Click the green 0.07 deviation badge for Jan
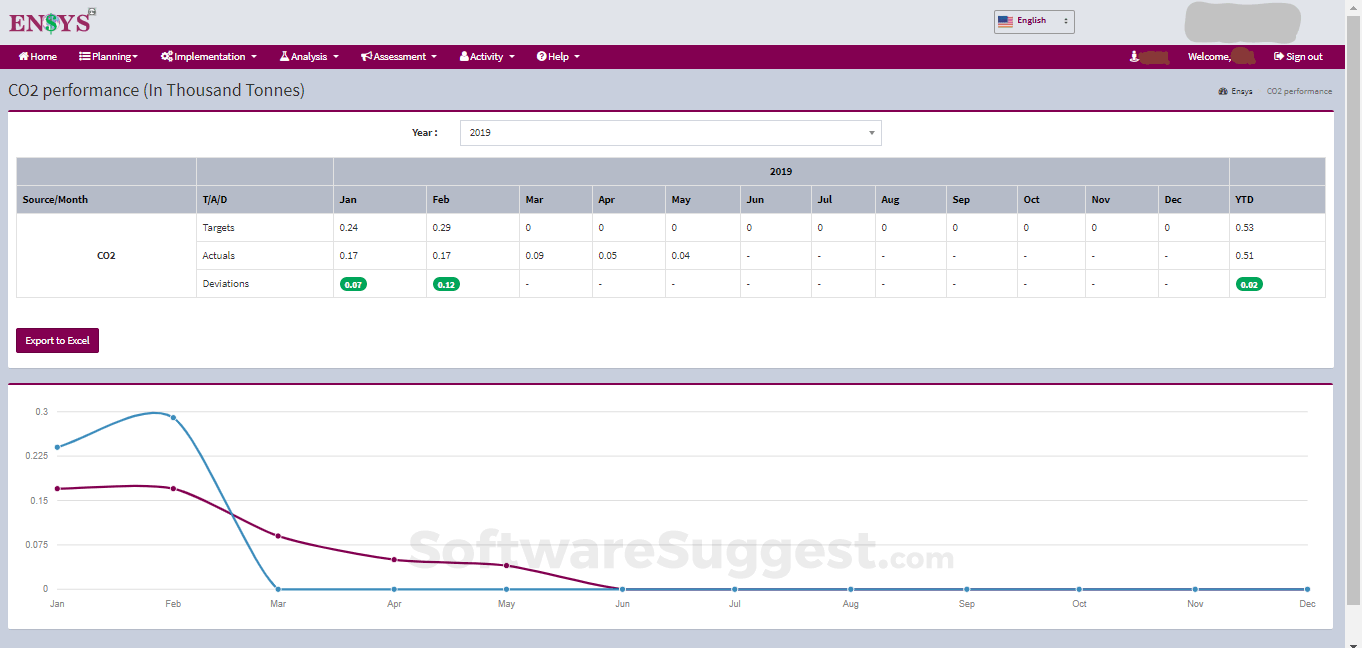Image resolution: width=1362 pixels, height=648 pixels. tap(354, 284)
